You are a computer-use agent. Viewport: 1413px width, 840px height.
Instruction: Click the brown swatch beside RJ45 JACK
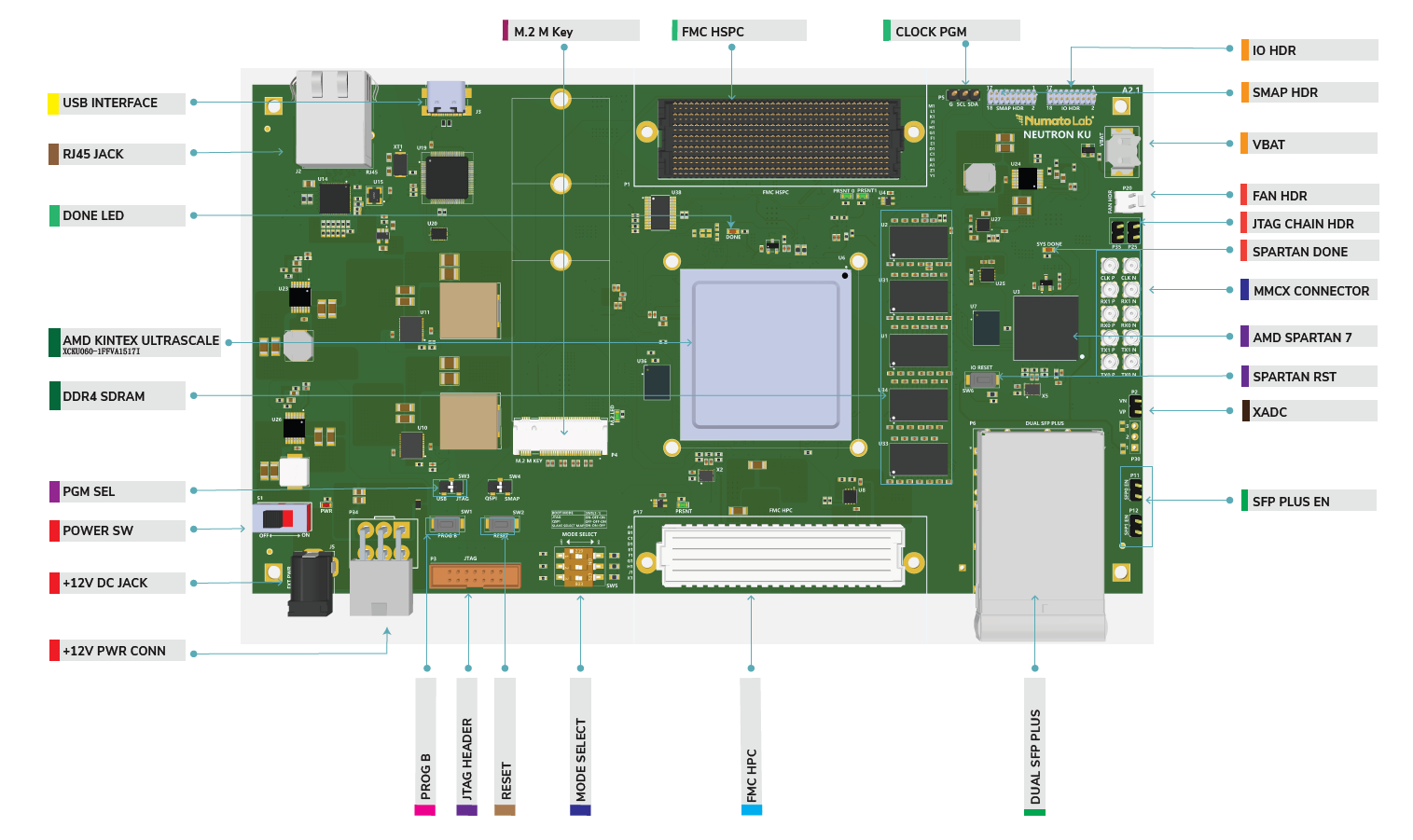[x=53, y=154]
